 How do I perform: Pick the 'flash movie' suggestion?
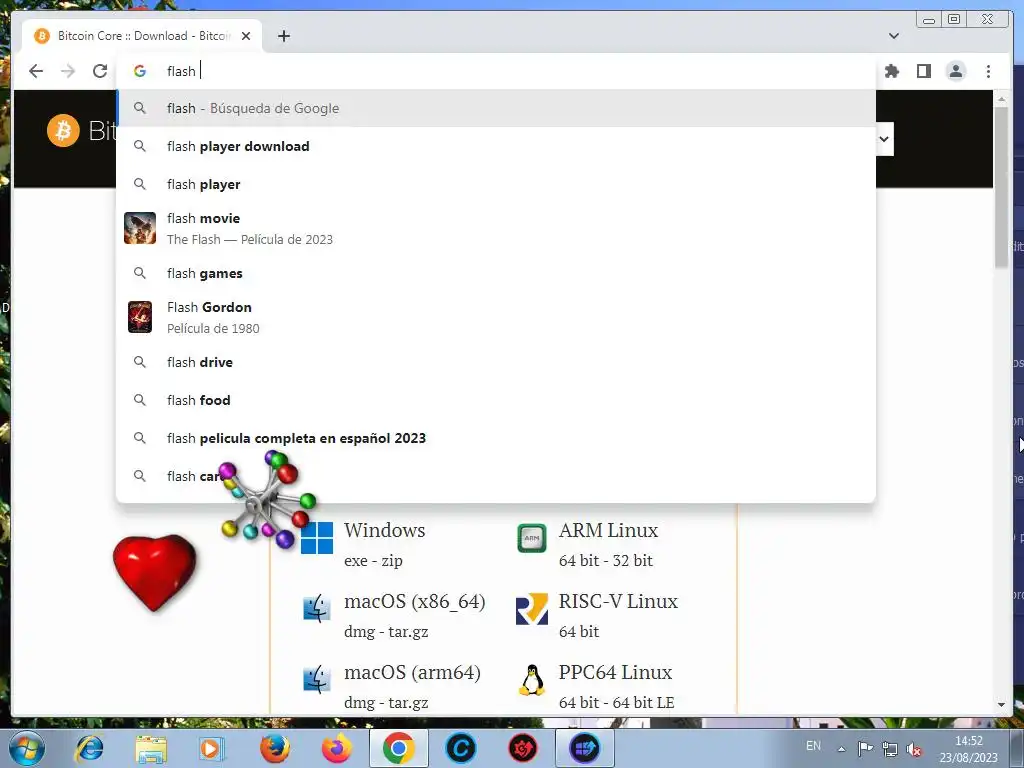tap(496, 229)
